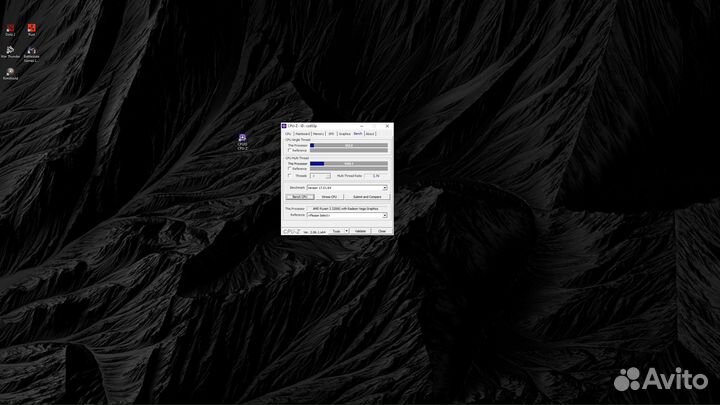Switch to the About tab
The width and height of the screenshot is (720, 405).
[x=370, y=134]
